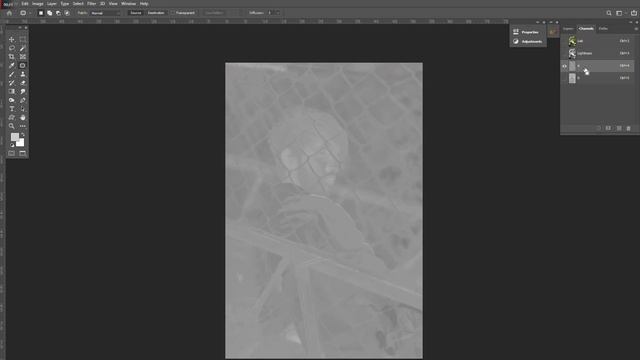Open the Edit menu
Image resolution: width=640 pixels, height=360 pixels.
click(25, 4)
